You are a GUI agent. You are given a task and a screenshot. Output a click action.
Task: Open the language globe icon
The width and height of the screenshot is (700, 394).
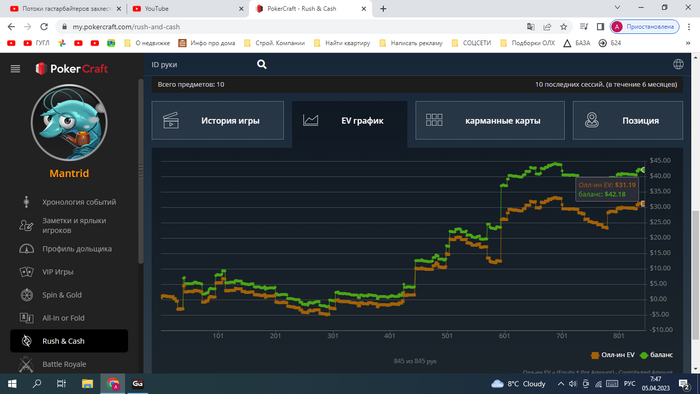click(678, 64)
